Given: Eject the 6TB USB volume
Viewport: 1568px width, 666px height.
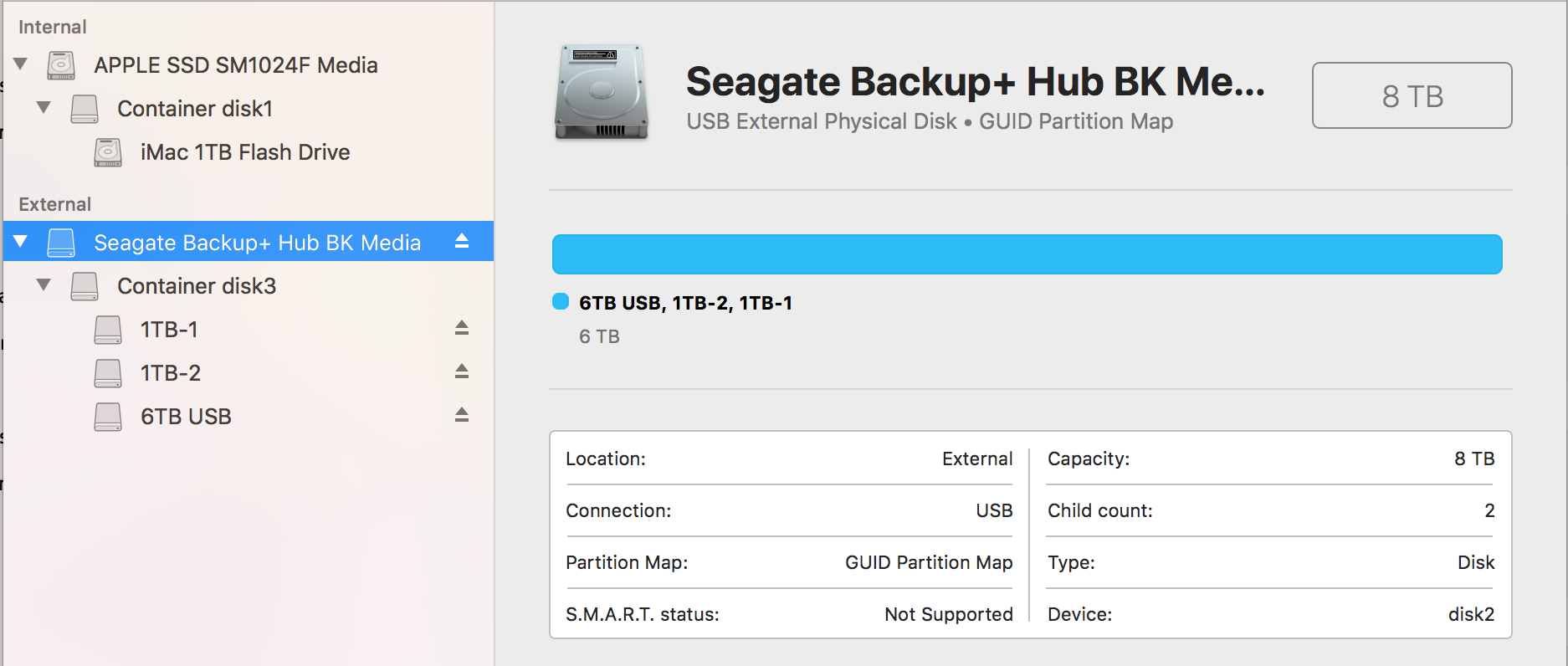Looking at the screenshot, I should 462,415.
